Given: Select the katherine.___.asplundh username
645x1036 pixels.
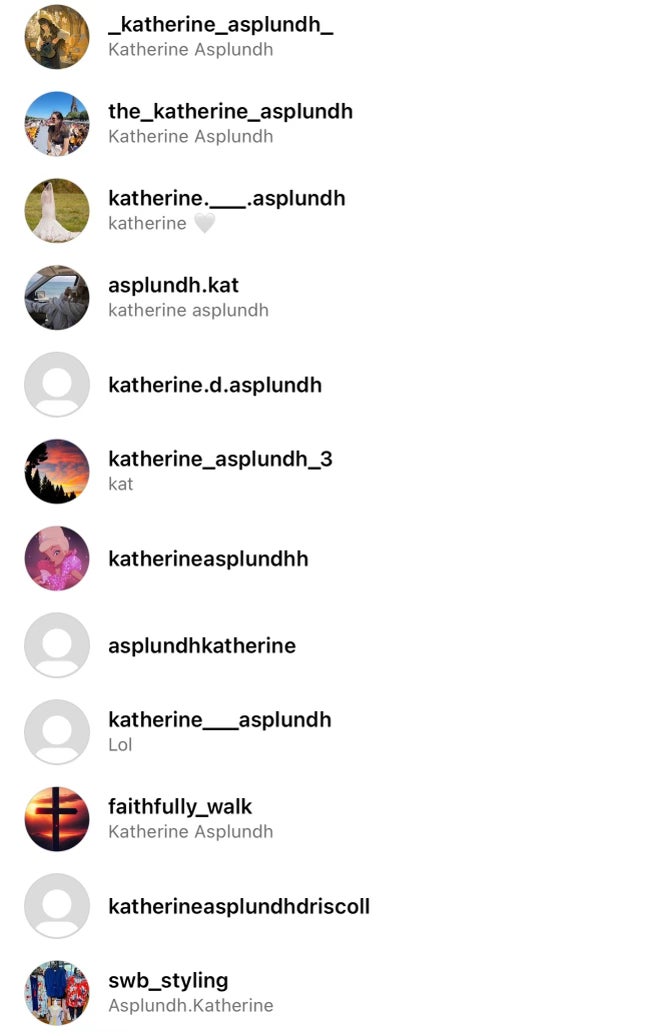Looking at the screenshot, I should (227, 198).
